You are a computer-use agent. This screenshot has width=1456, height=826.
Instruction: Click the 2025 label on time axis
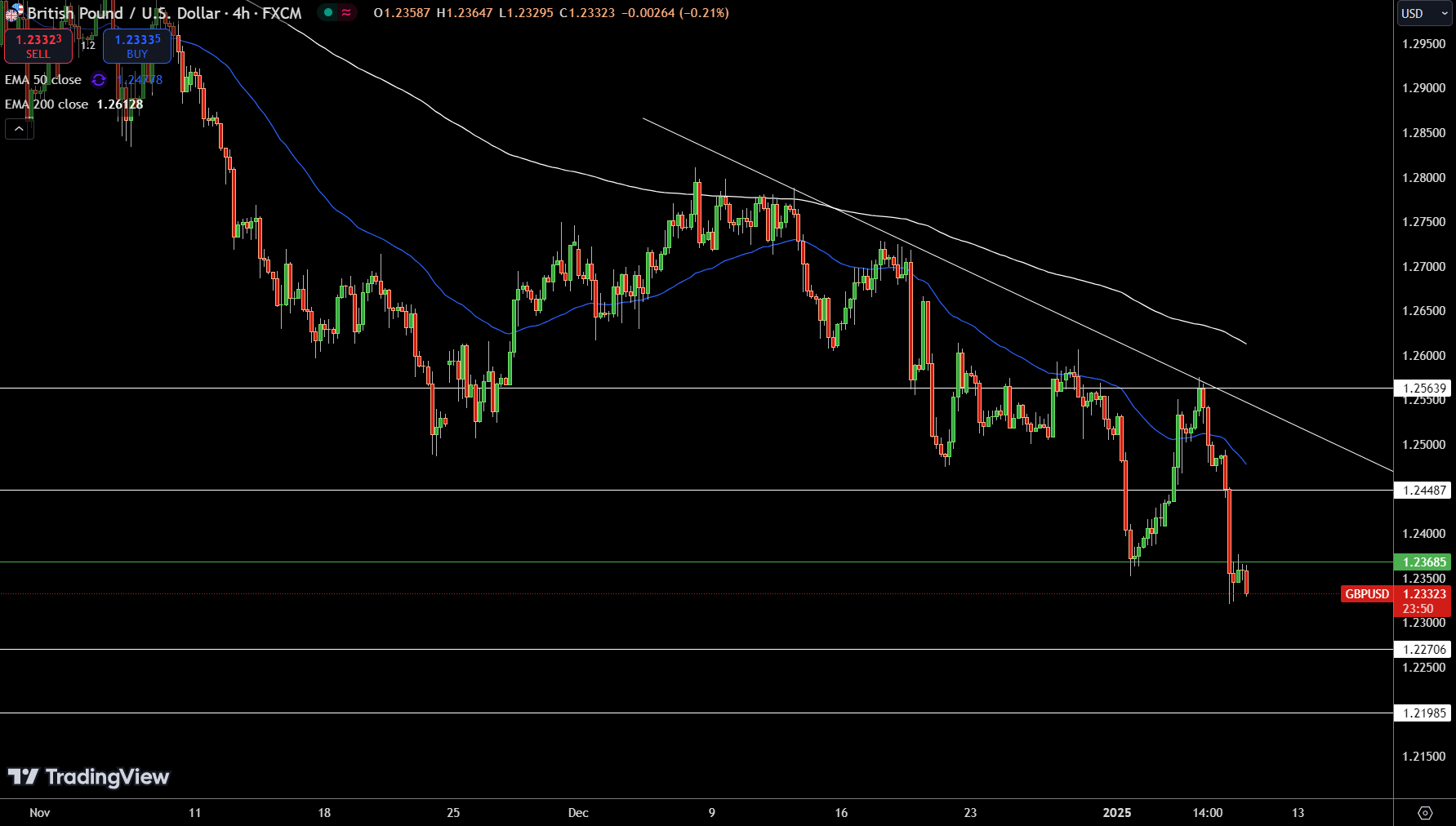tap(1117, 813)
